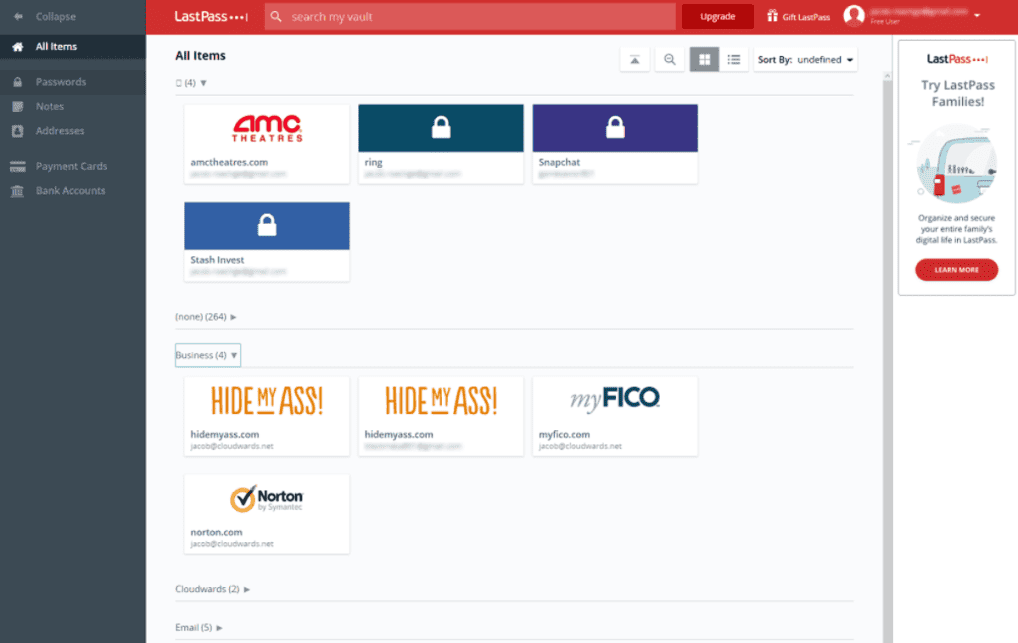Viewport: 1018px width, 643px height.
Task: Switch to grid view
Action: click(704, 60)
